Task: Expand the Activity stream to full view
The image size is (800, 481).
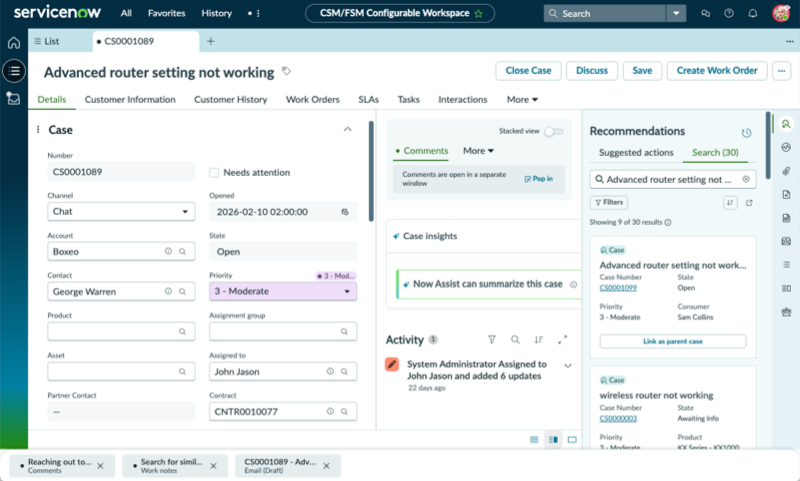Action: 562,339
